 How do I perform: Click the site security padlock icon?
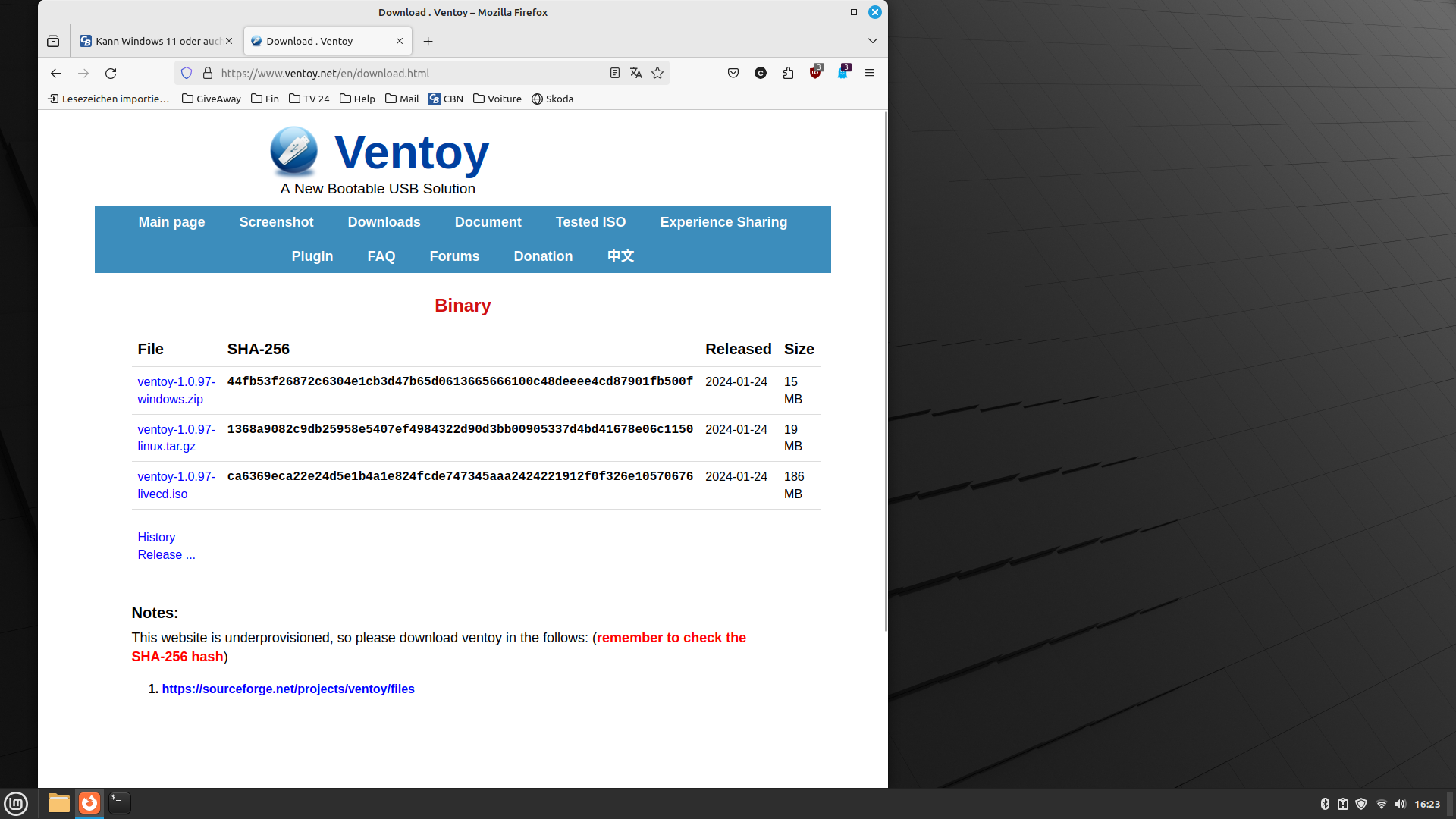coord(208,74)
